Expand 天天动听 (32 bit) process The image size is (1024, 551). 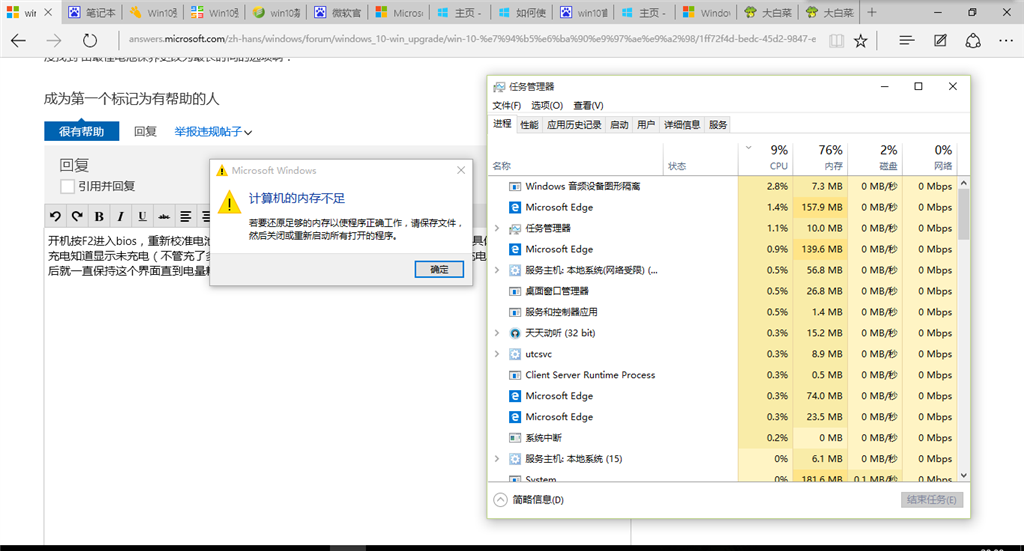497,333
